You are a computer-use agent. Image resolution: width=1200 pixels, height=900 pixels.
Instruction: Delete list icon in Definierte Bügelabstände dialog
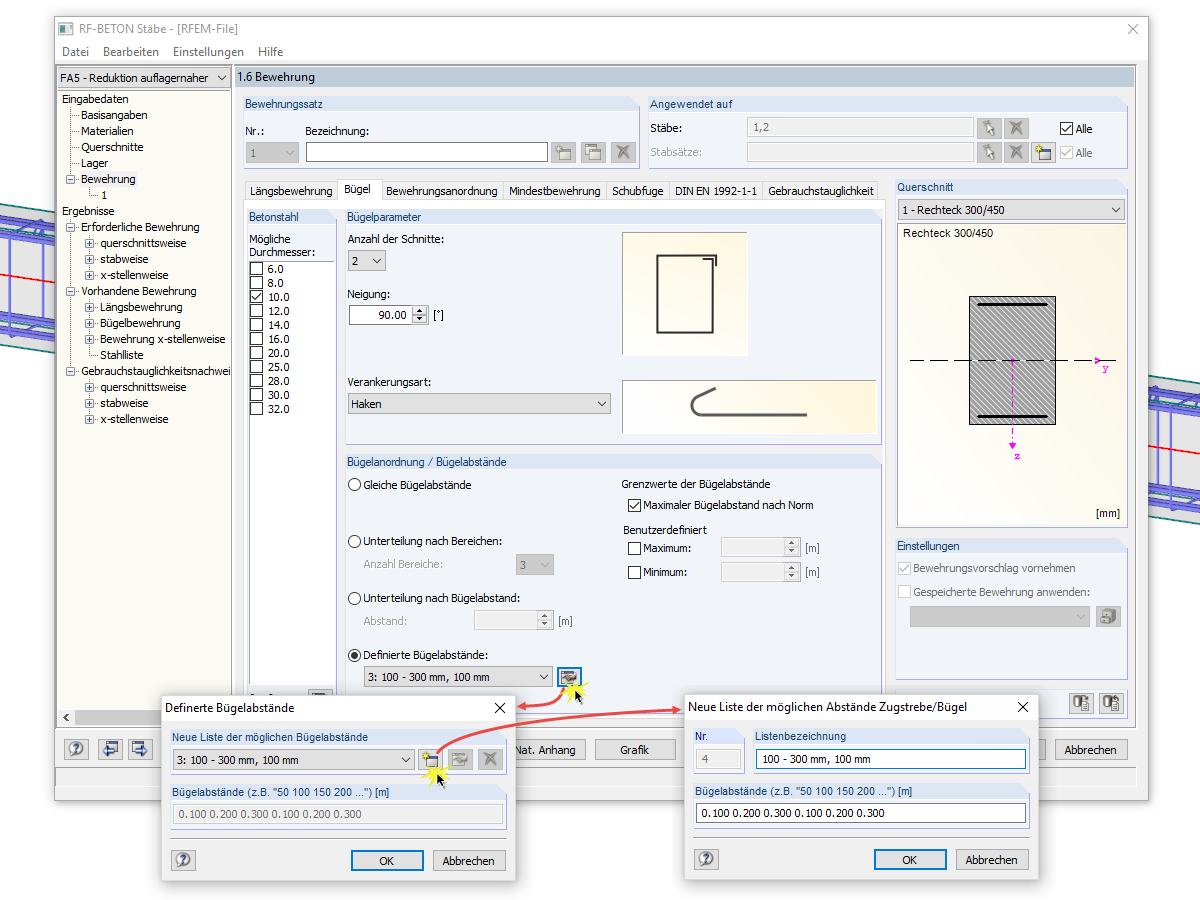(488, 760)
